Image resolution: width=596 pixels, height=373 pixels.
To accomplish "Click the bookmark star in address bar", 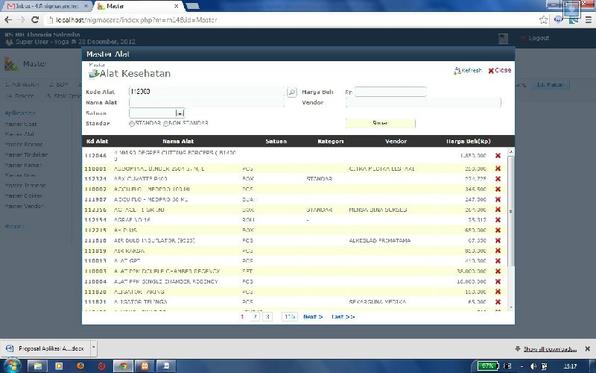I will [544, 20].
